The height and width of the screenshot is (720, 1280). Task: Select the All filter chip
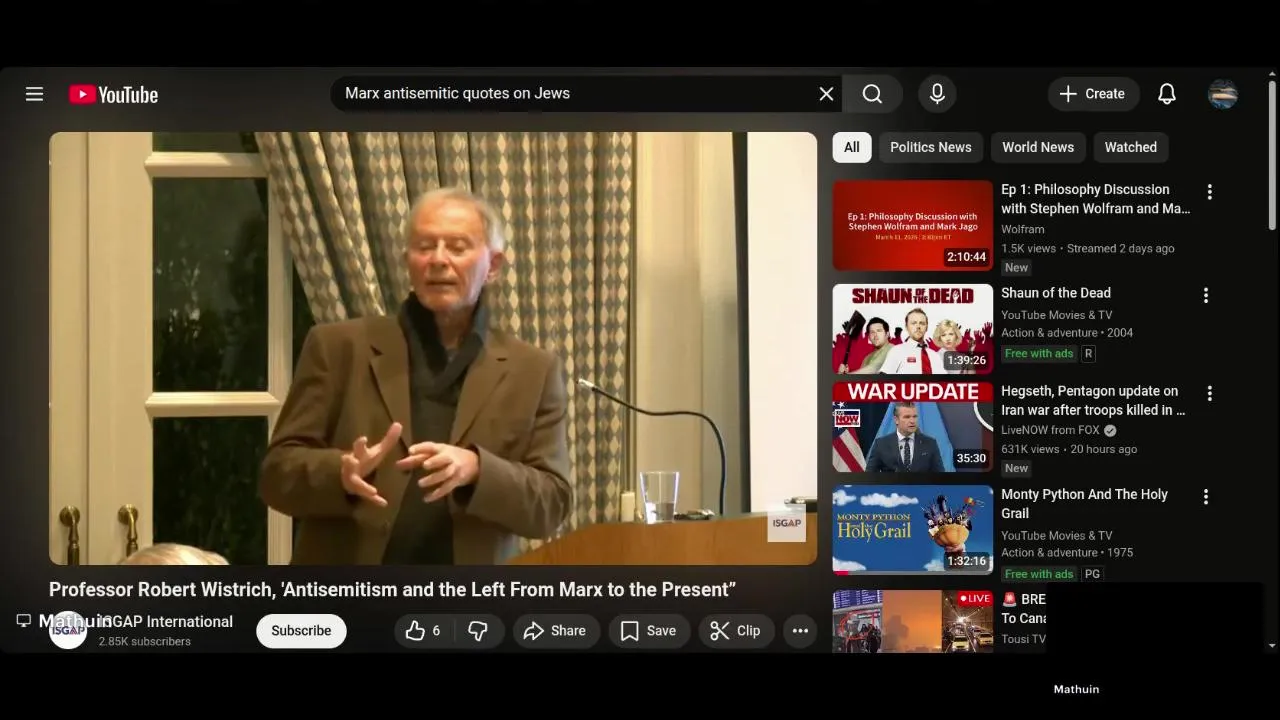pyautogui.click(x=851, y=147)
